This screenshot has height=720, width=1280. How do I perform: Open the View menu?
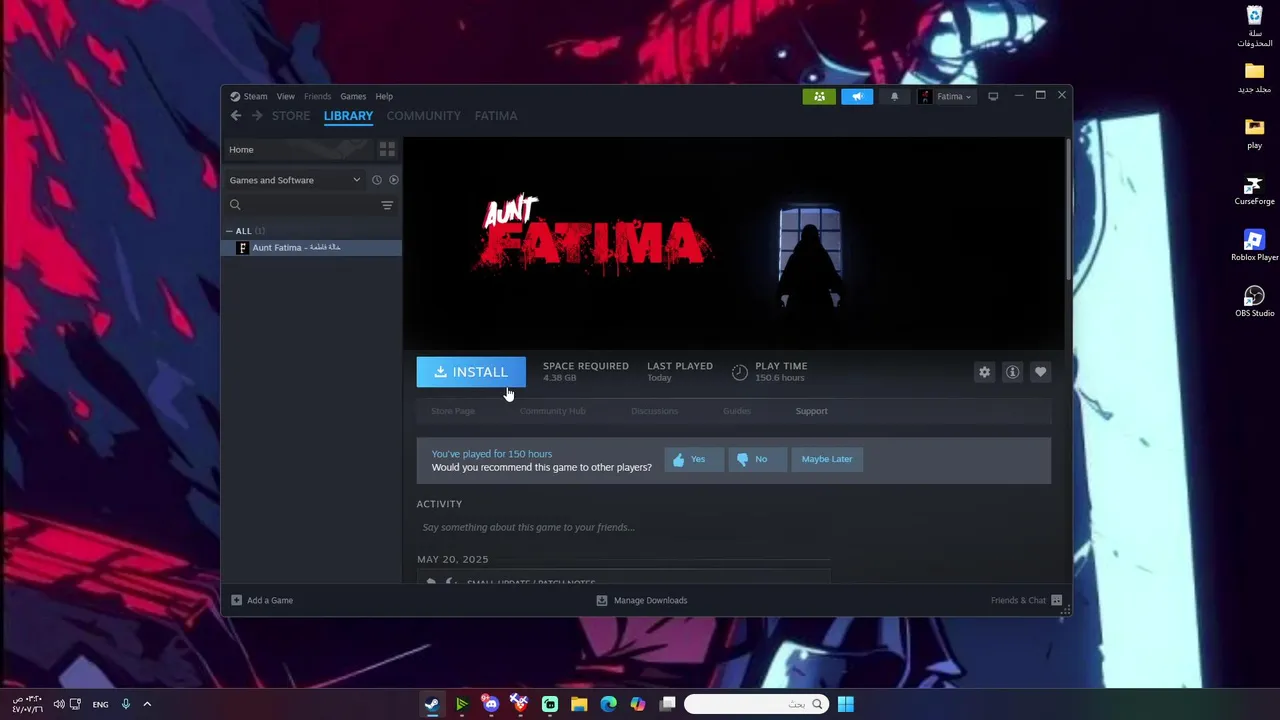(286, 96)
